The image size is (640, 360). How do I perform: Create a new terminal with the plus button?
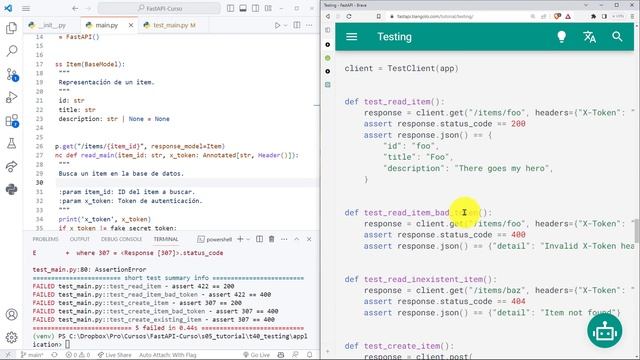(240, 239)
